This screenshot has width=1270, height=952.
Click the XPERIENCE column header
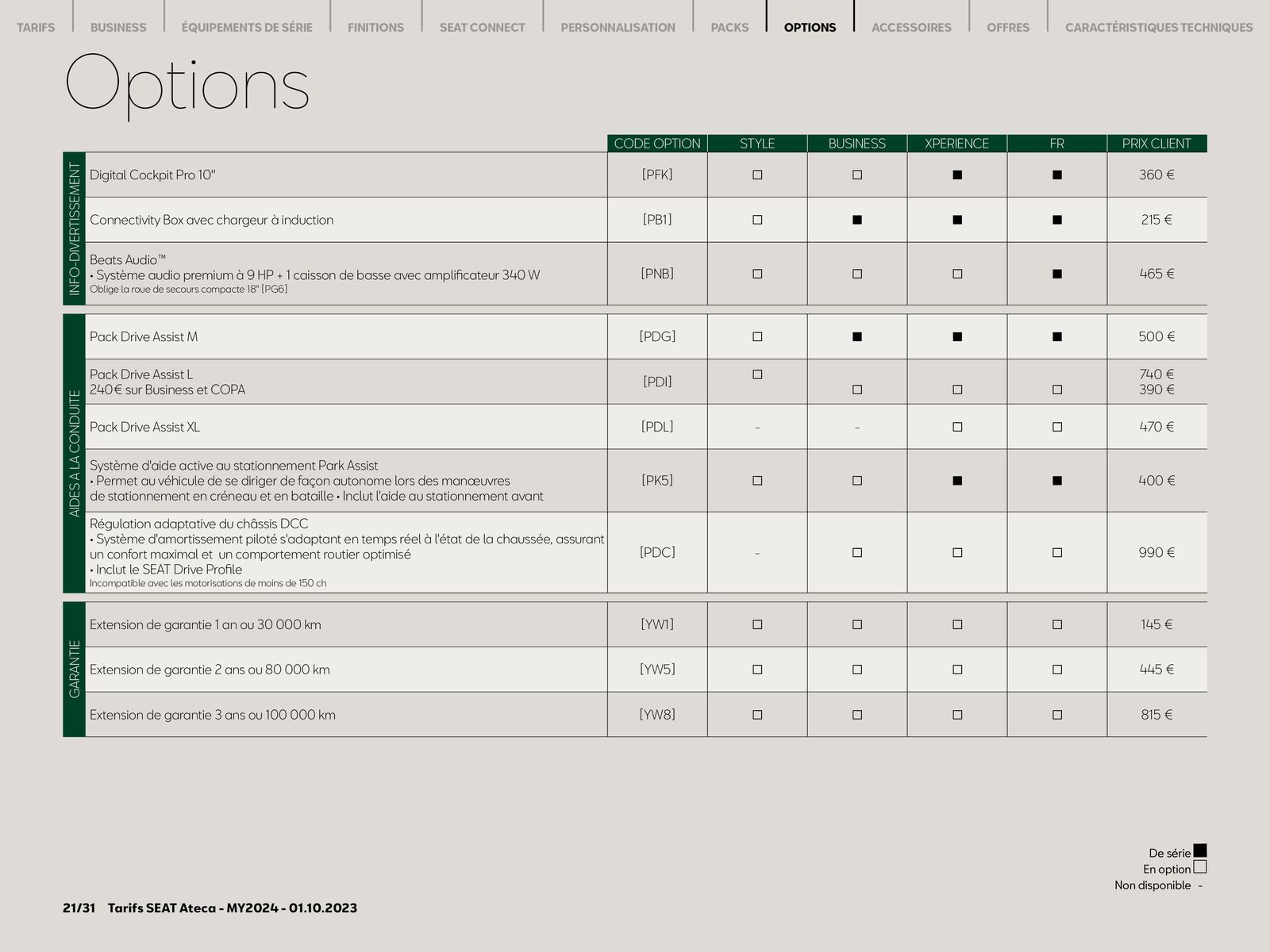pos(957,144)
